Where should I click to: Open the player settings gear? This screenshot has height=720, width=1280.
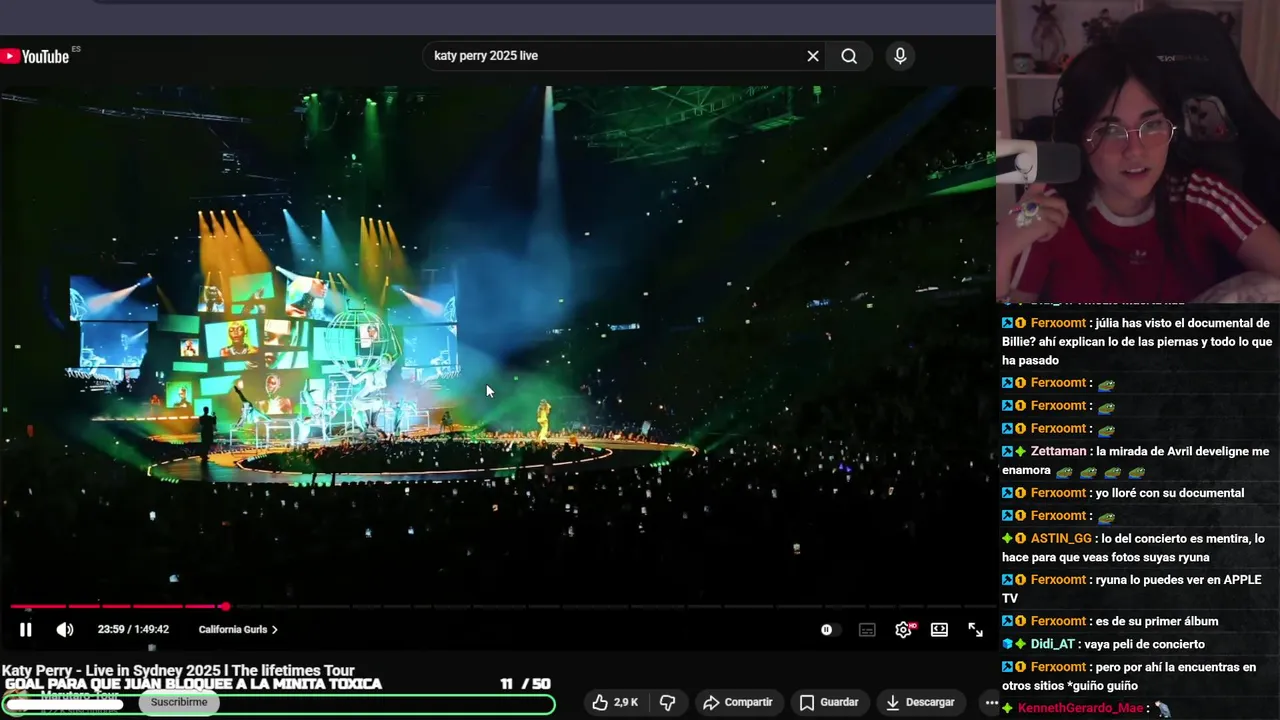click(x=904, y=630)
